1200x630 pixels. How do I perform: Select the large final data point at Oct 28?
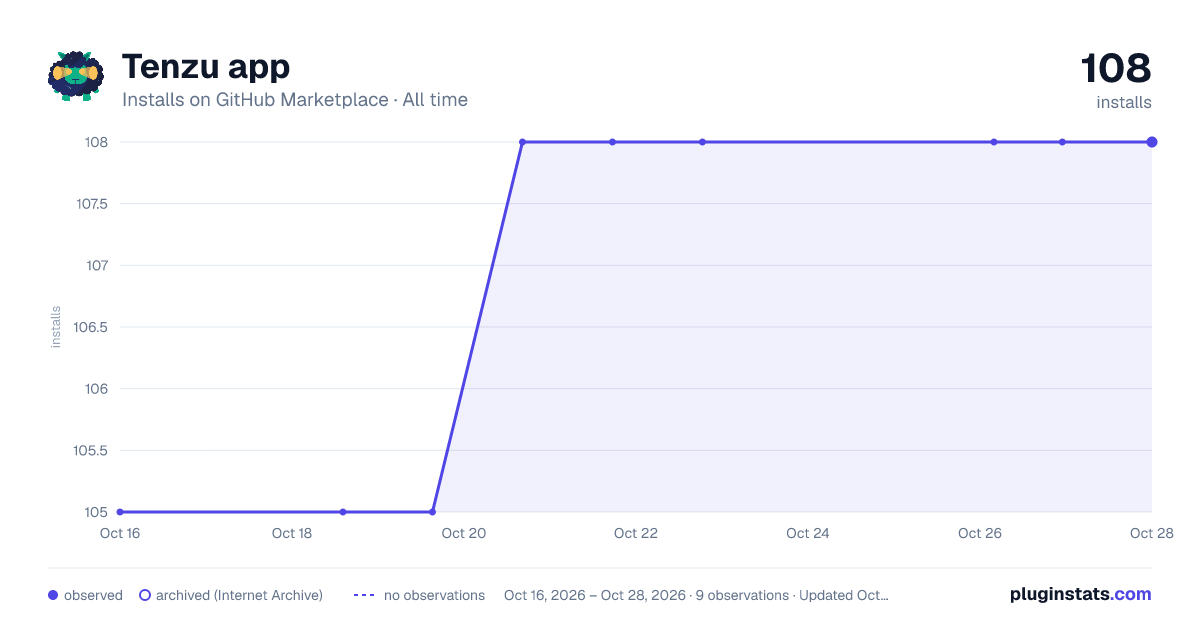pos(1152,142)
